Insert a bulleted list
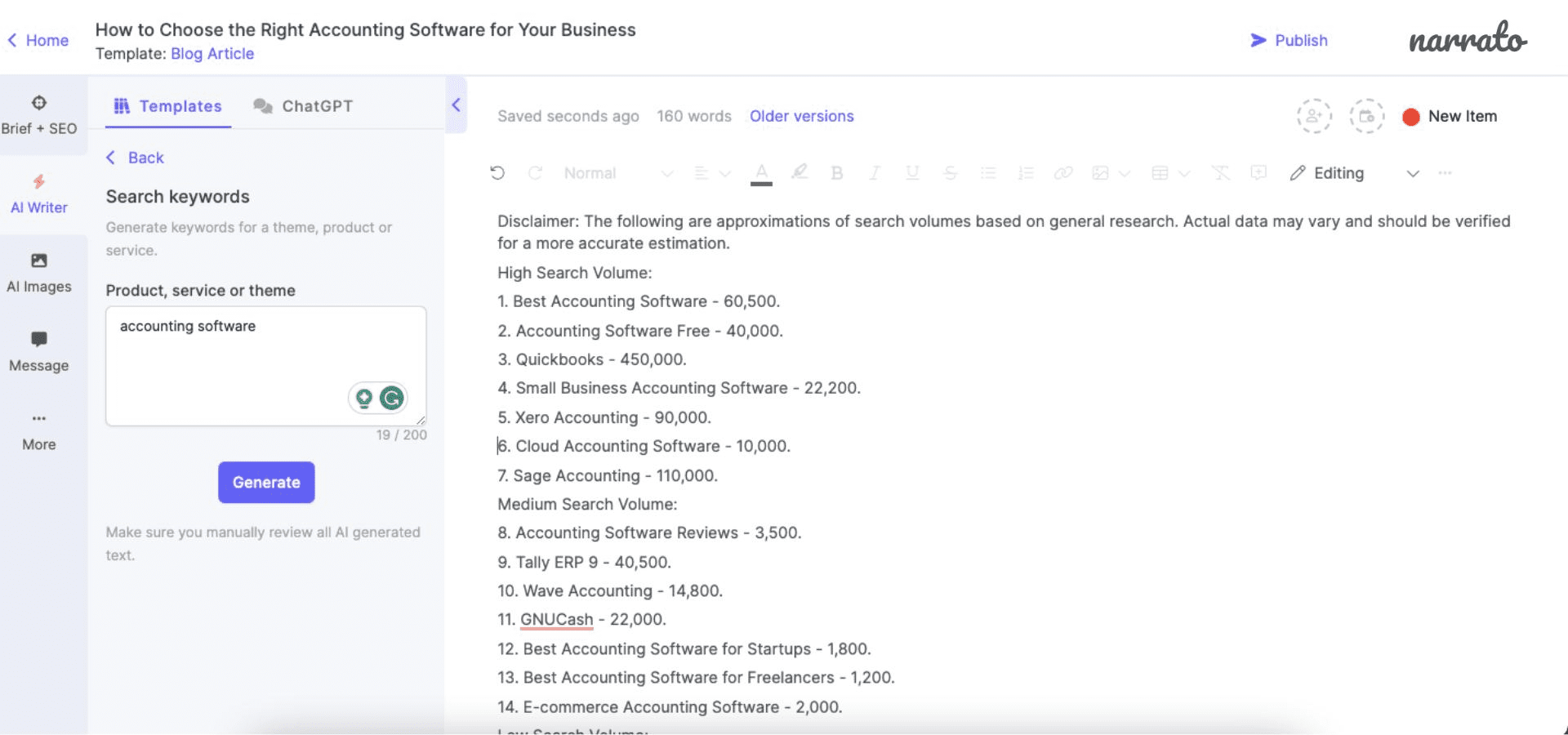The image size is (1568, 735). click(988, 173)
